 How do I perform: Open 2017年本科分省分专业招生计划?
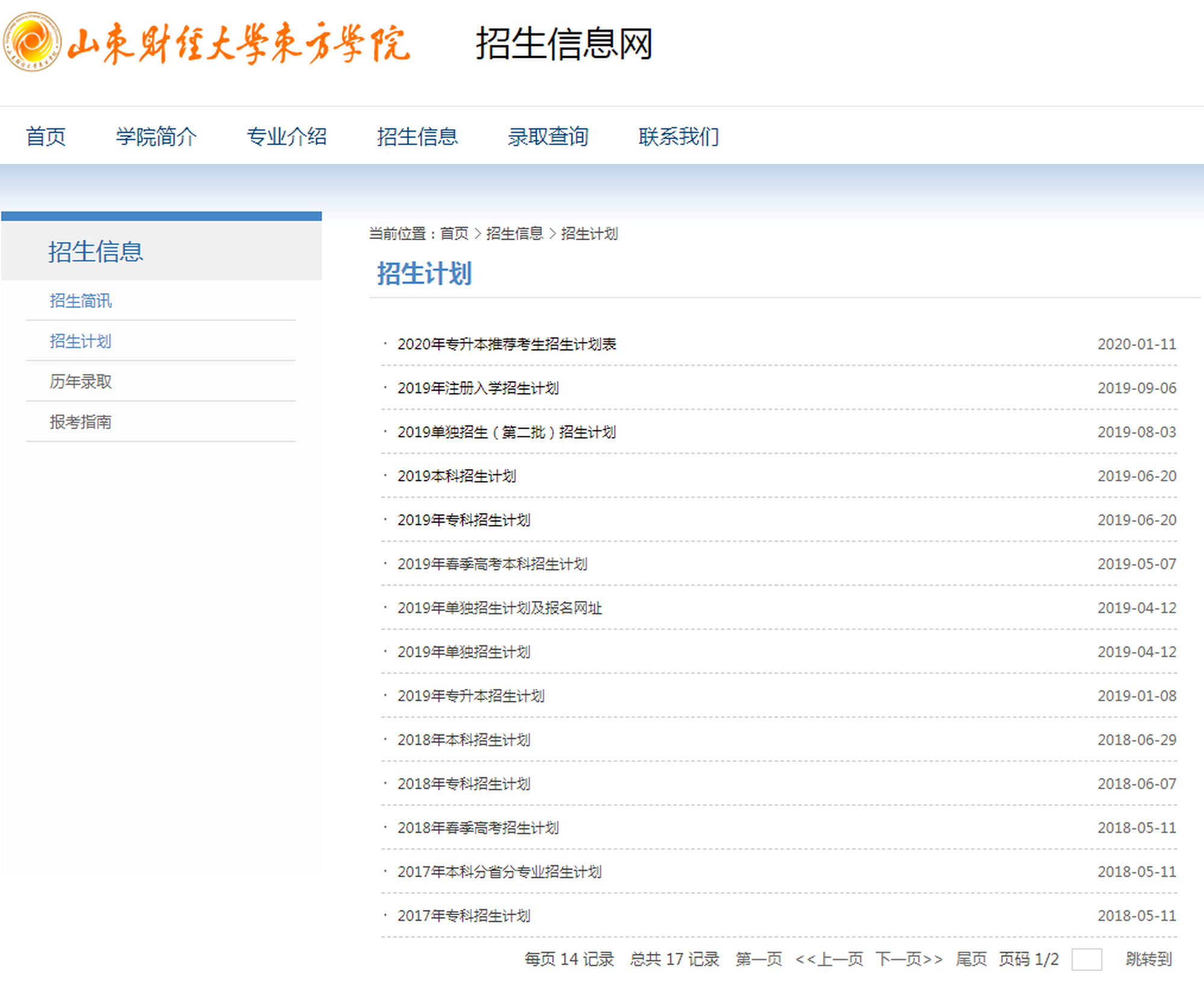tap(500, 872)
